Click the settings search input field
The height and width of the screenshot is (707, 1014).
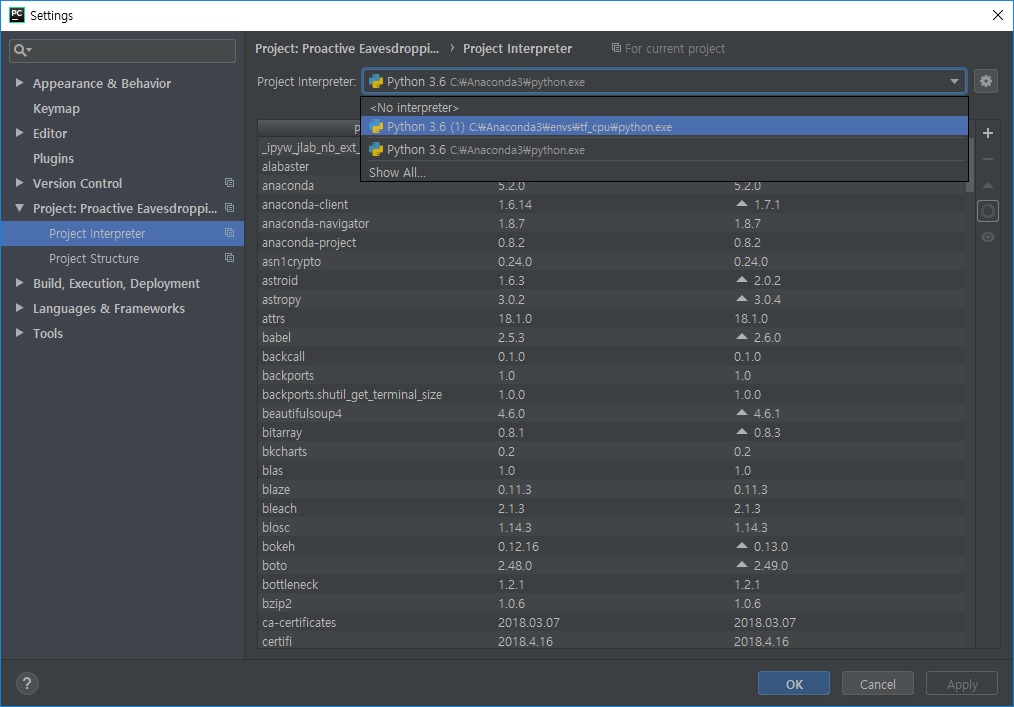pyautogui.click(x=121, y=48)
